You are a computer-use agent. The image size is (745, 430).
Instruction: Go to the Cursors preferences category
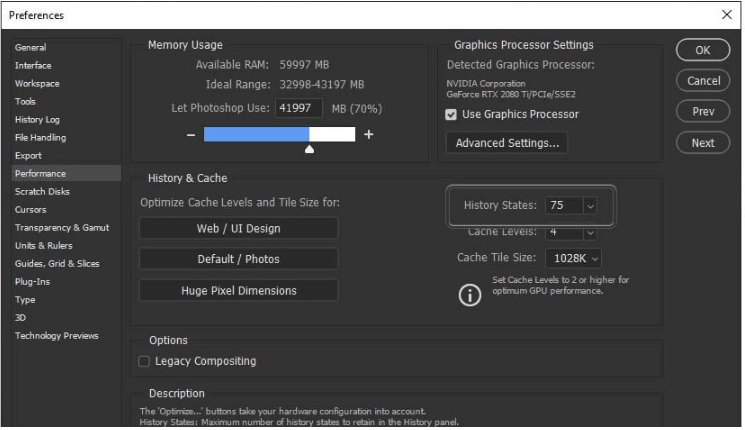coord(31,210)
